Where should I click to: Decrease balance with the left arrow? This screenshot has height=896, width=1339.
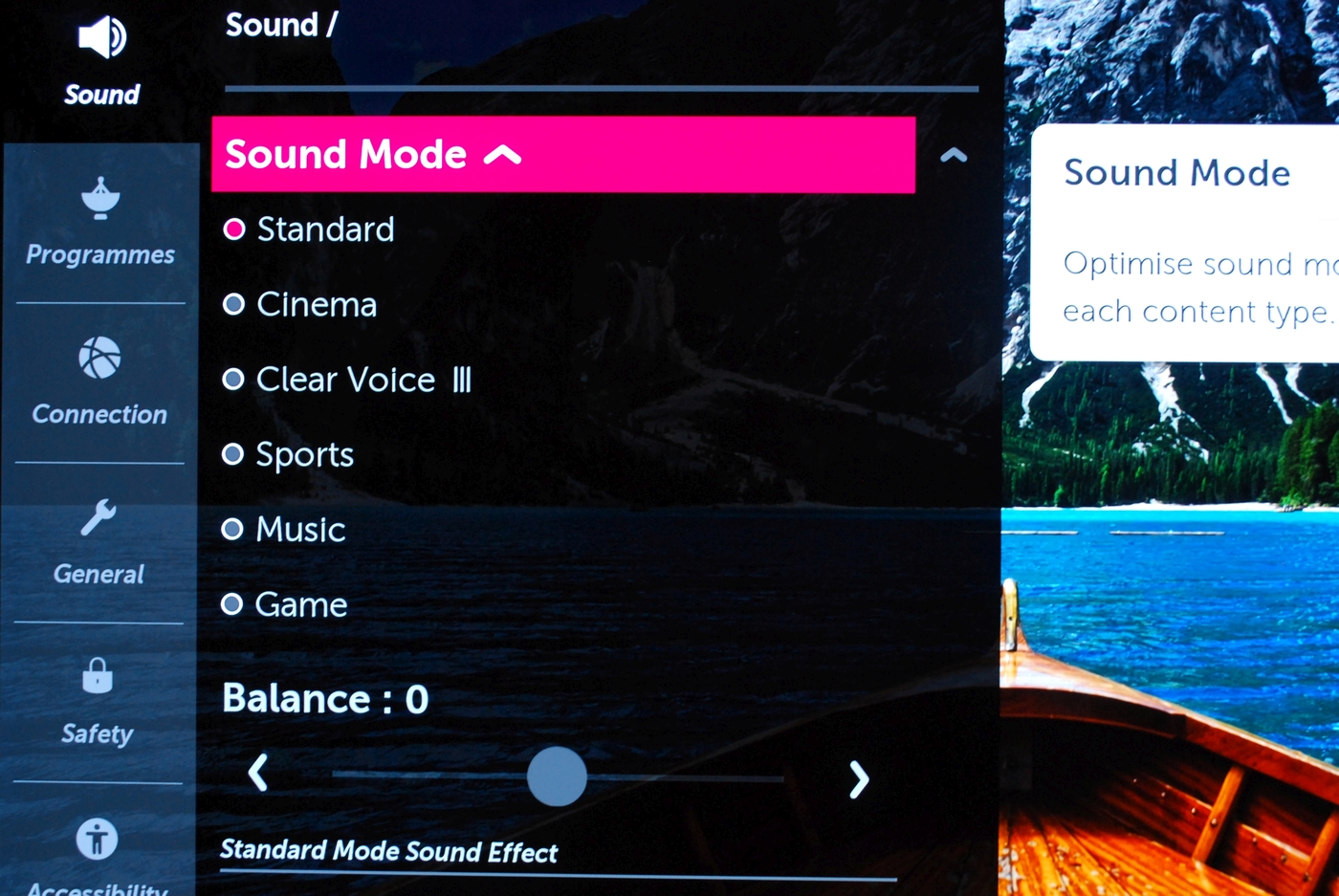point(258,773)
